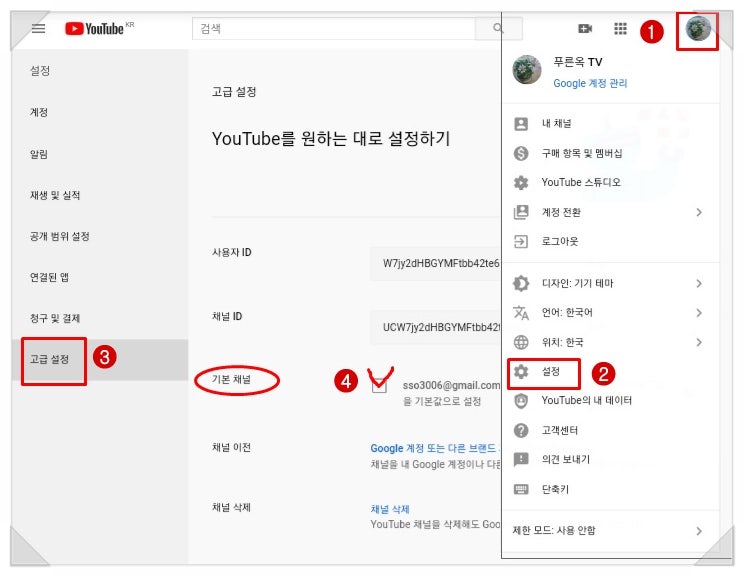Viewport: 744px width, 576px height.
Task: Open 내 채널 menu entry
Action: click(x=611, y=124)
